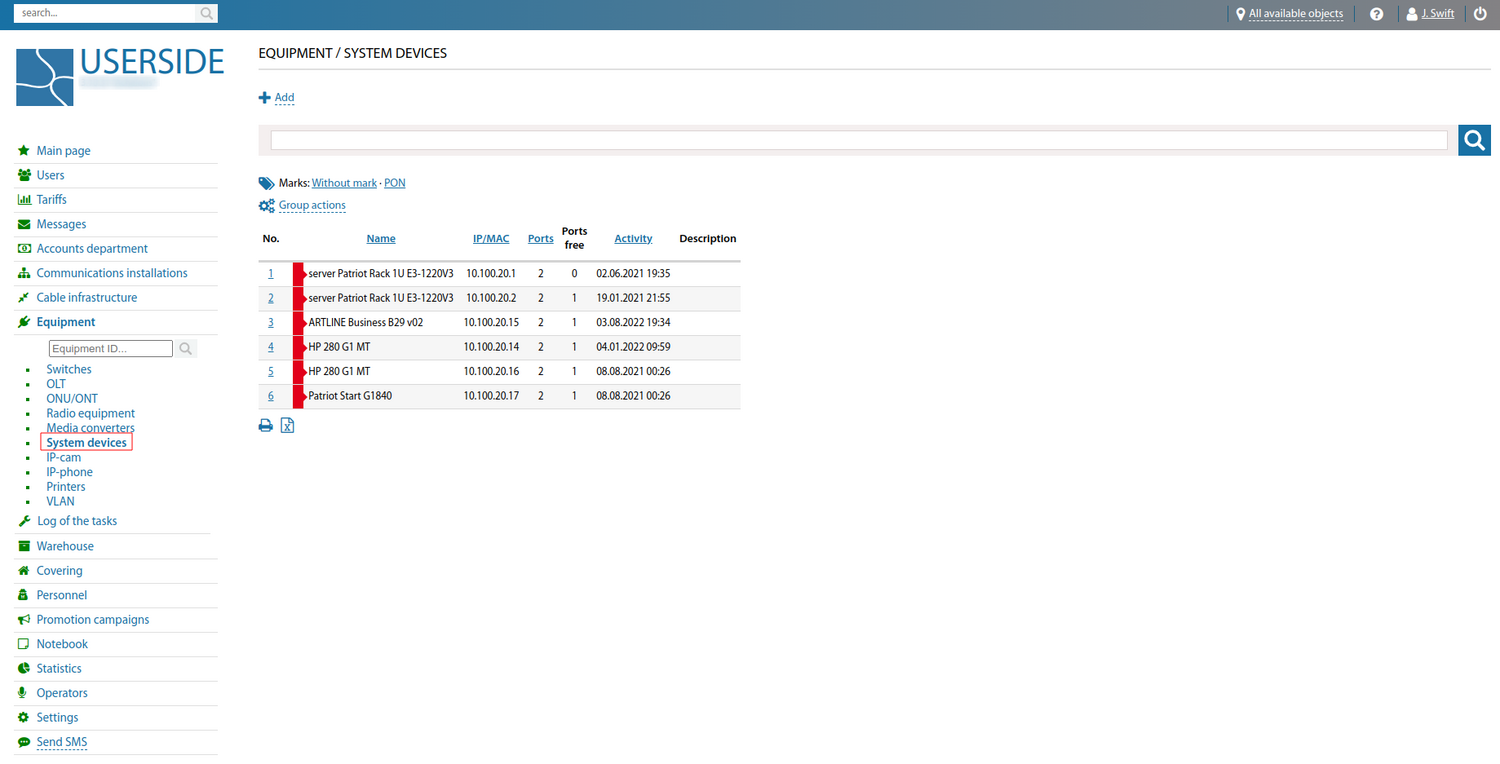This screenshot has width=1500, height=764.
Task: Open the Switches equipment list
Action: 69,370
